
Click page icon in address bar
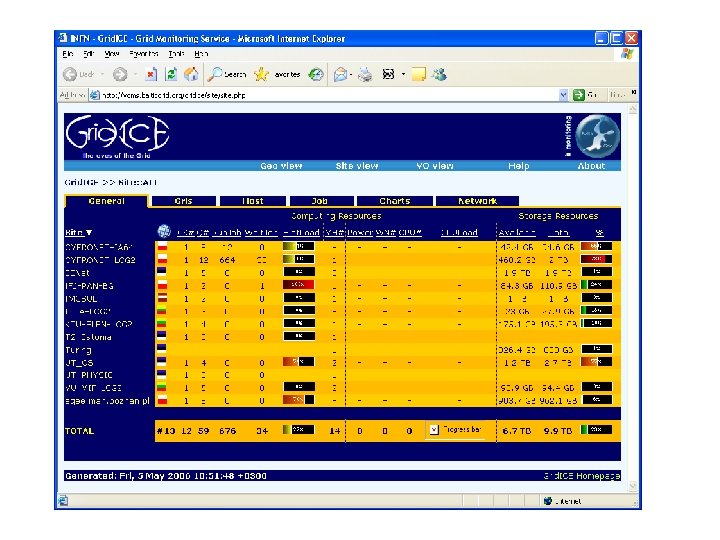point(95,95)
